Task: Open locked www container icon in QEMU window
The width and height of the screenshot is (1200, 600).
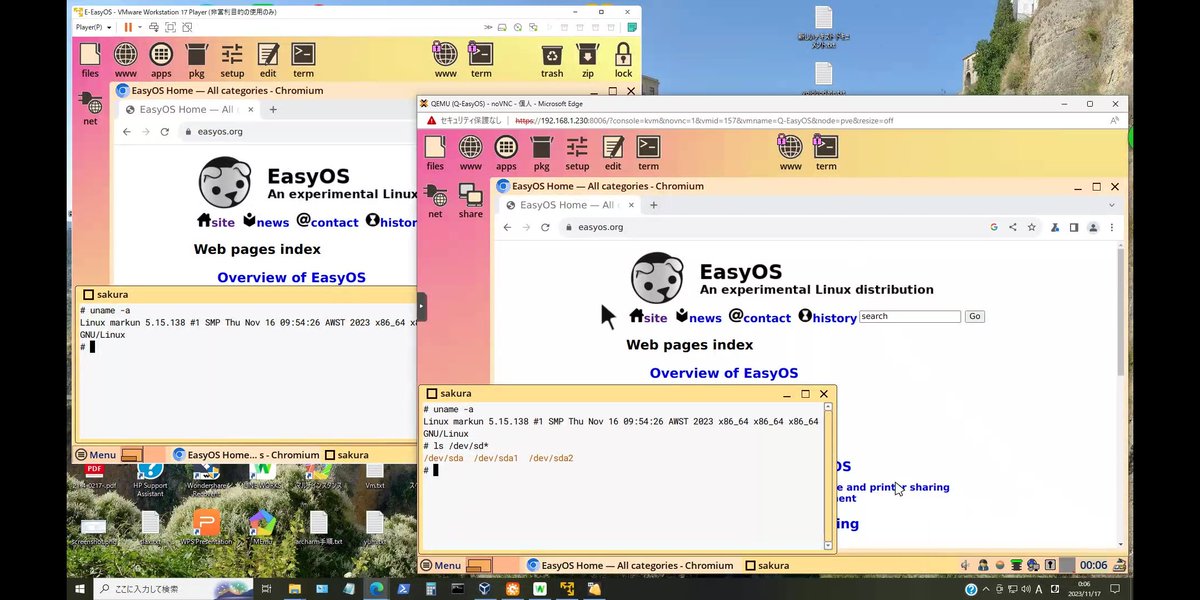Action: [x=790, y=153]
